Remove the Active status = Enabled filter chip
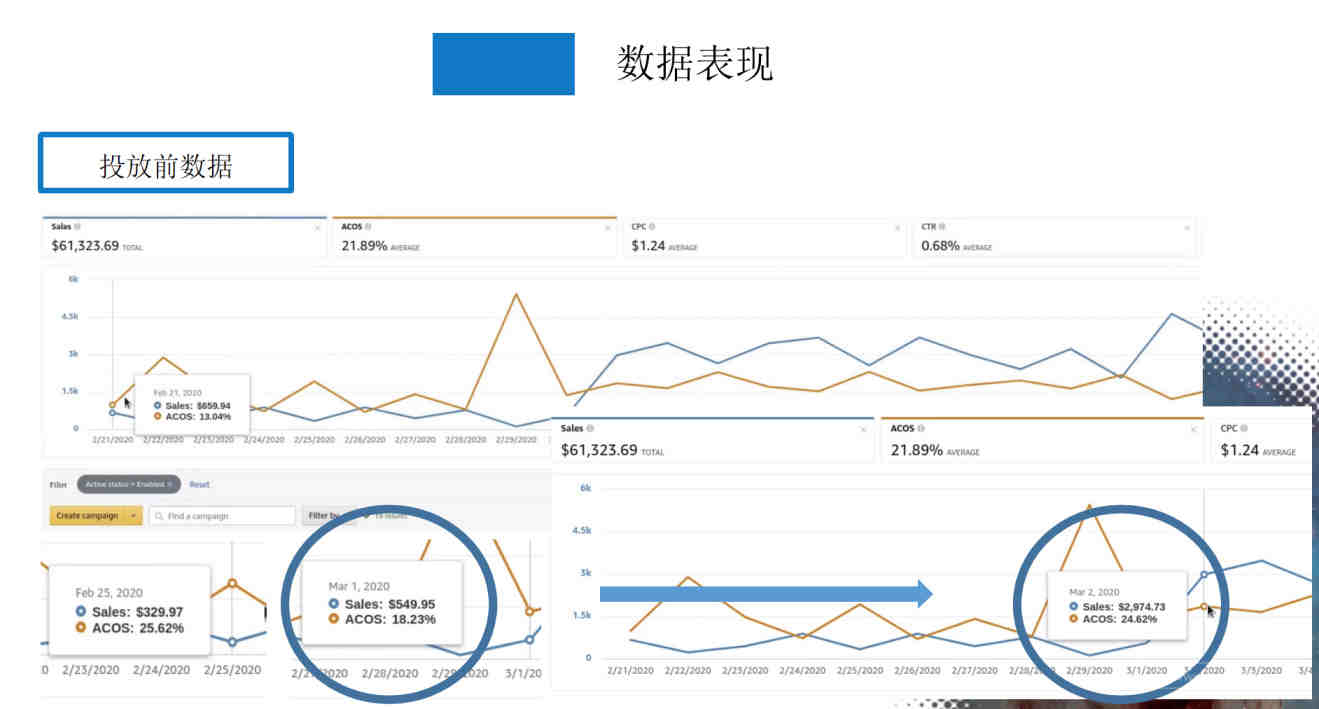Screen dimensions: 1319x709 point(170,484)
